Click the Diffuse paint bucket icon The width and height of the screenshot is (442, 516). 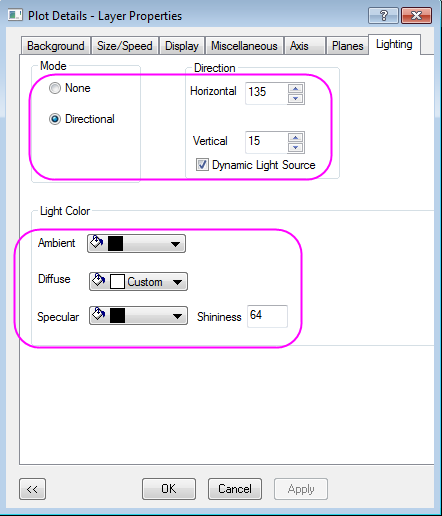pyautogui.click(x=99, y=280)
